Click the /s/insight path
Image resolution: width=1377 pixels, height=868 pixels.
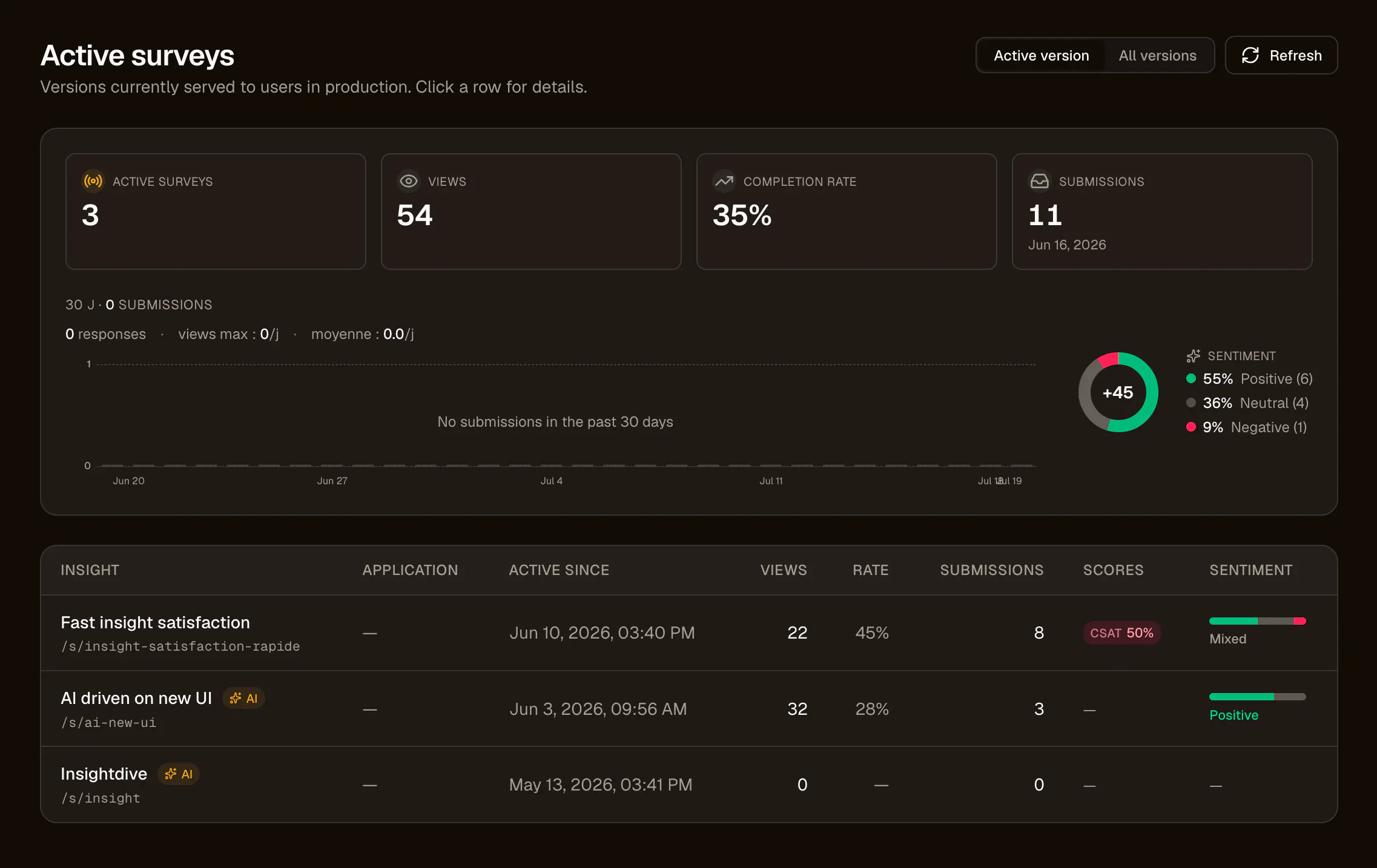pyautogui.click(x=101, y=798)
